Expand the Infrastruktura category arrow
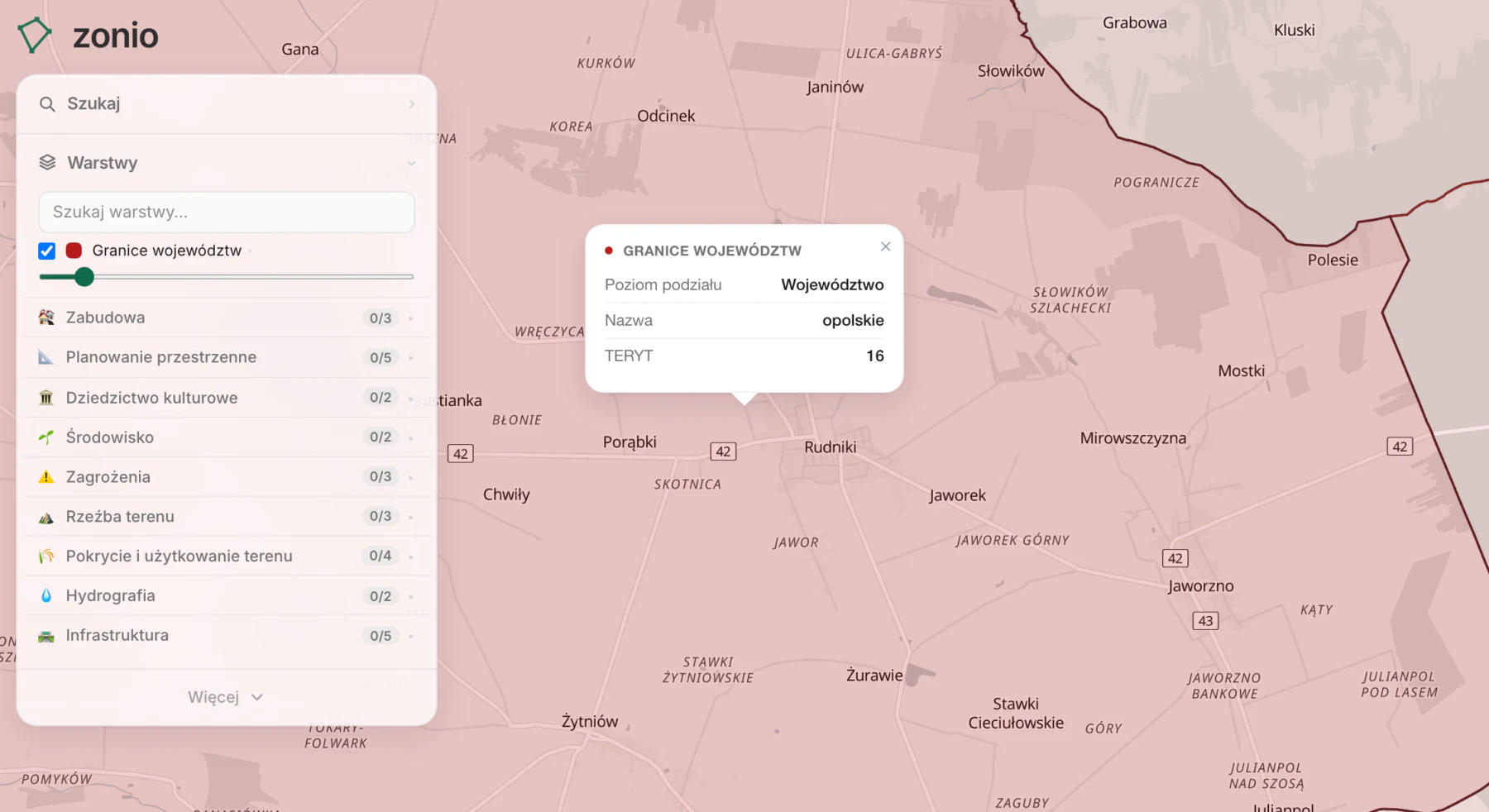1489x812 pixels. point(411,636)
